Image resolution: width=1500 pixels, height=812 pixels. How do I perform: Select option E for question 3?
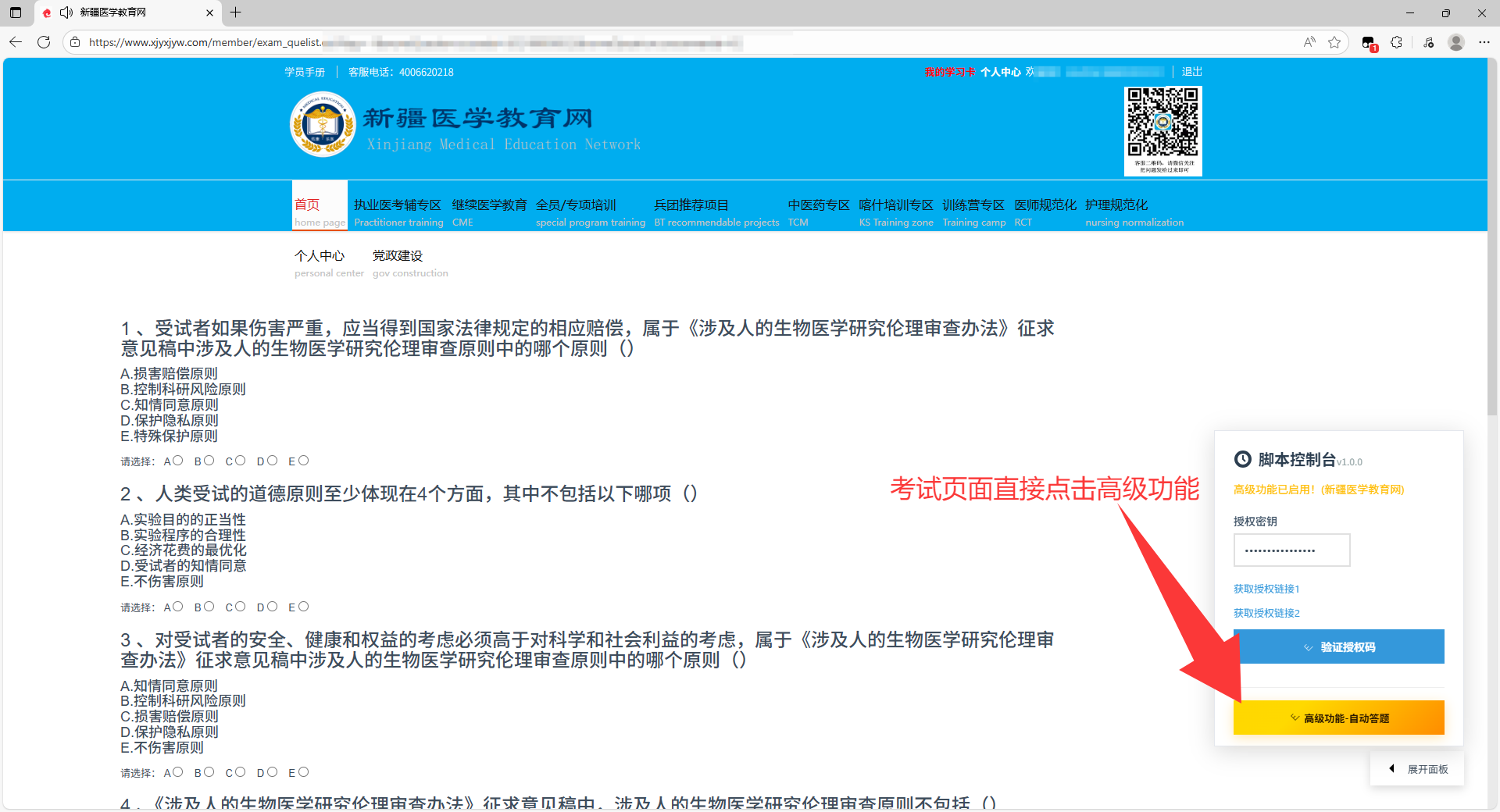pos(303,772)
